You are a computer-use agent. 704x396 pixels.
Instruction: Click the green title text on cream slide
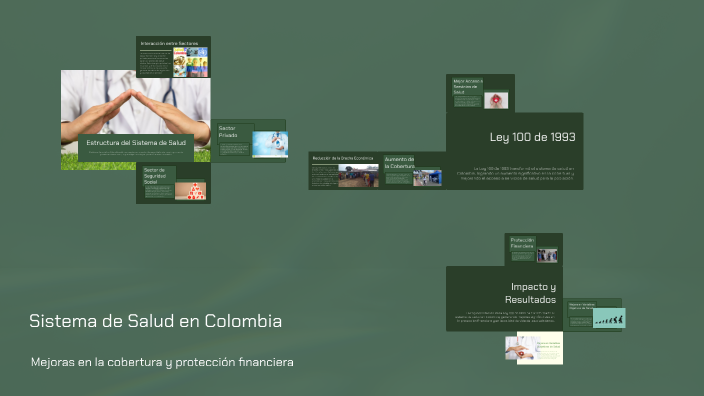click(549, 344)
